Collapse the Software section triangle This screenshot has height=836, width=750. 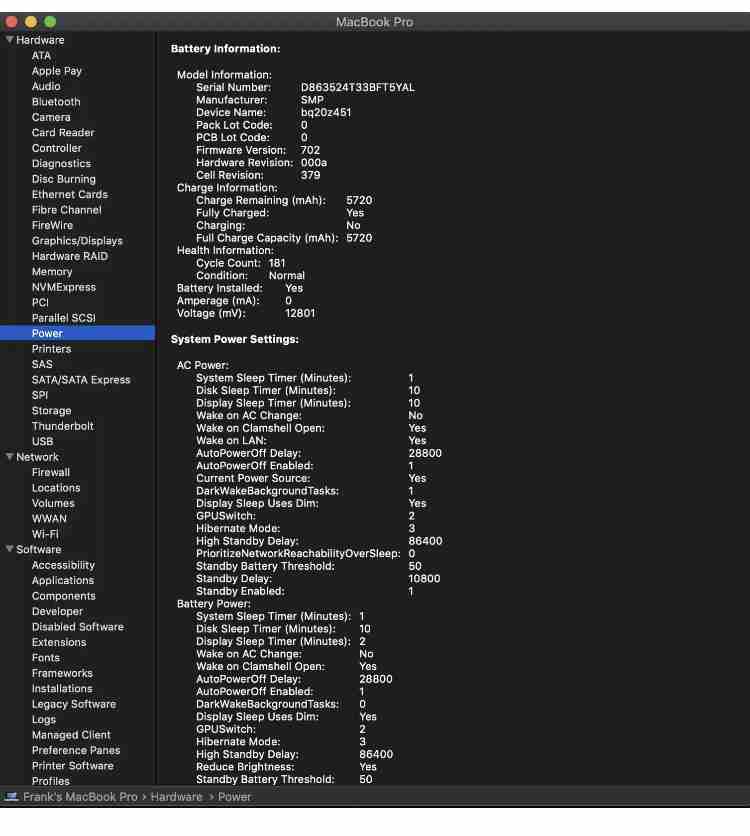[9, 549]
